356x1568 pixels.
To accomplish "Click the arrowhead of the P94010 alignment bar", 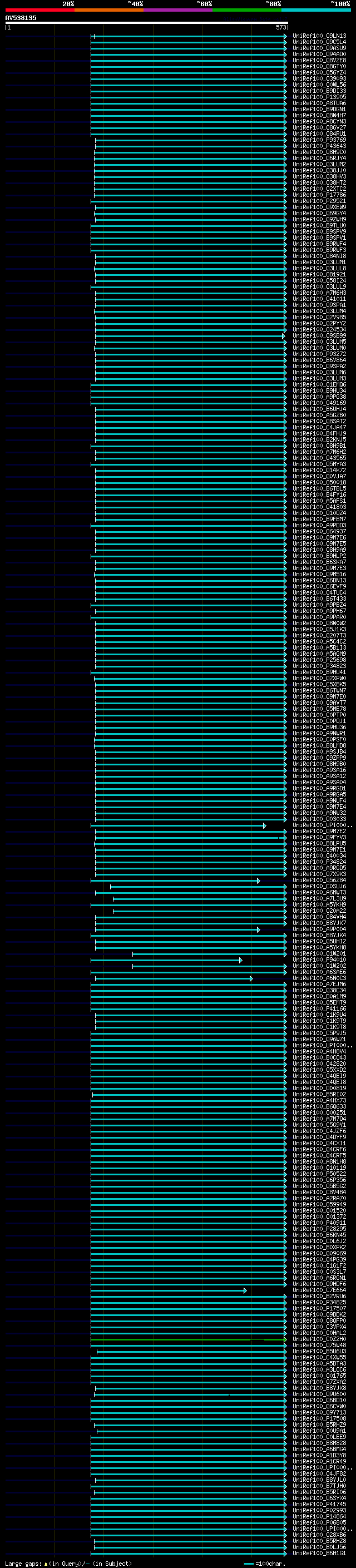I will point(240,960).
